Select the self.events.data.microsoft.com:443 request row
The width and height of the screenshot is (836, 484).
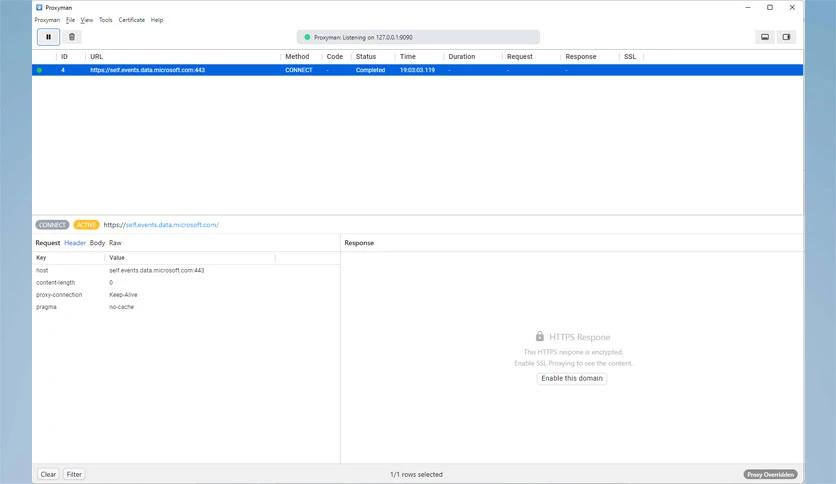pos(417,70)
